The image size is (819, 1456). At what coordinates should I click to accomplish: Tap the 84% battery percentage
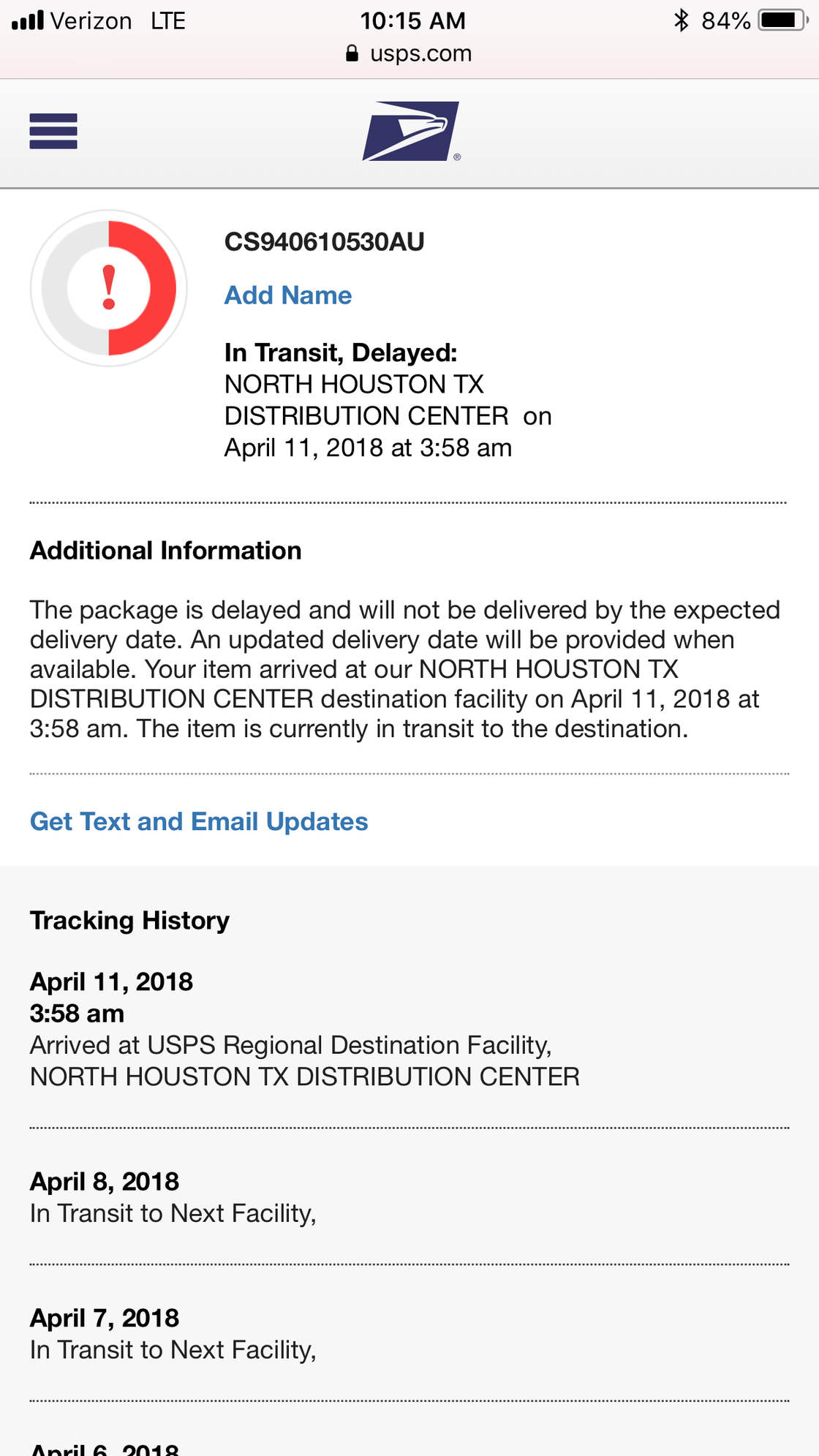725,20
